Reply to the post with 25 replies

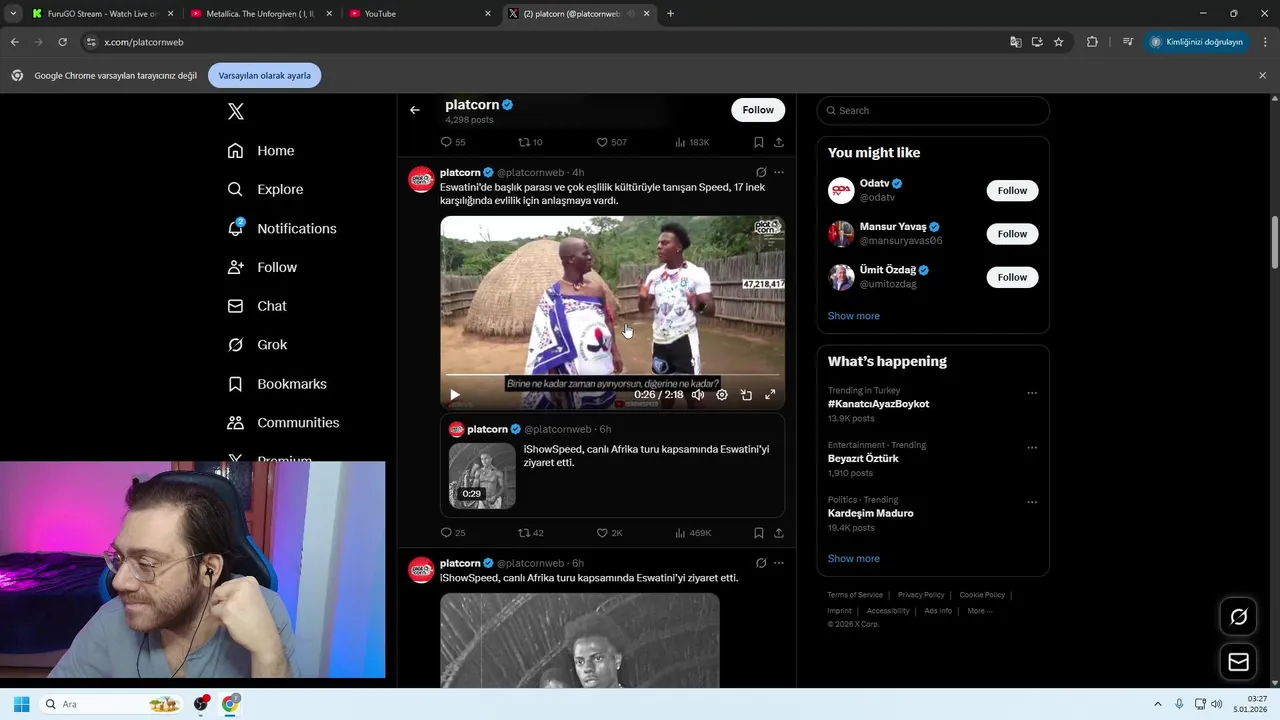(x=453, y=533)
